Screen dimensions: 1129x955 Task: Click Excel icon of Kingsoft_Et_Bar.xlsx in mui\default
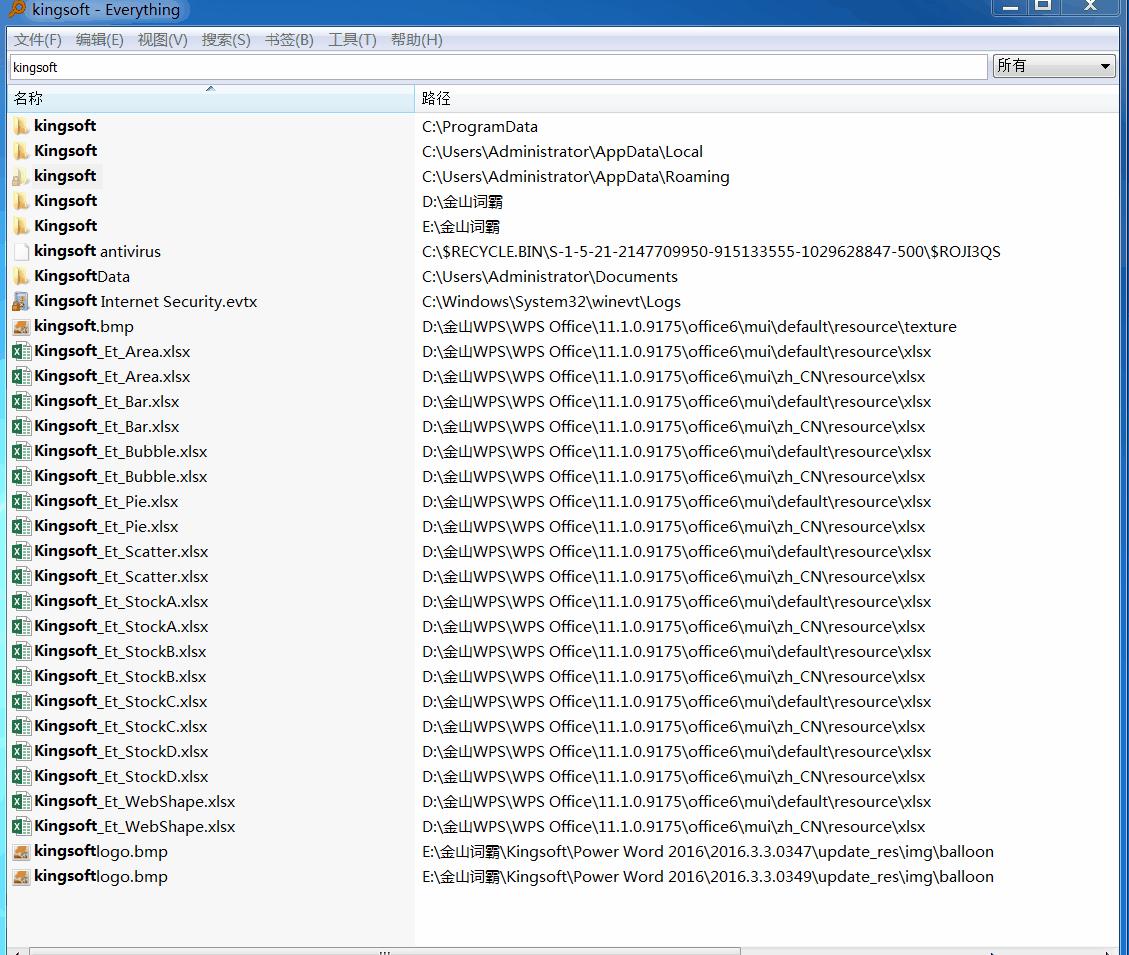[22, 401]
